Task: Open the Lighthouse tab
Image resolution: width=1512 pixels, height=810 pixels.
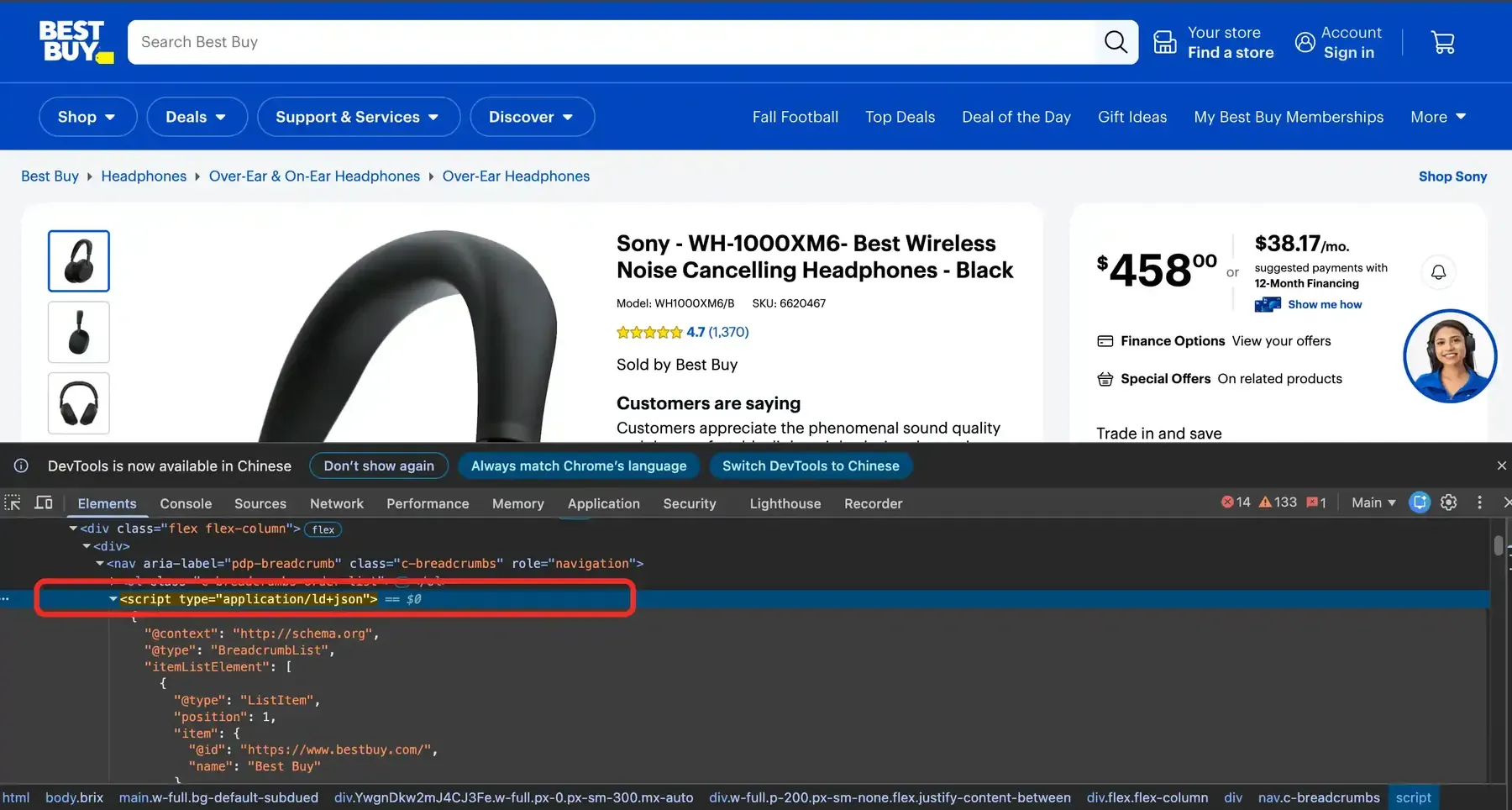Action: point(785,503)
